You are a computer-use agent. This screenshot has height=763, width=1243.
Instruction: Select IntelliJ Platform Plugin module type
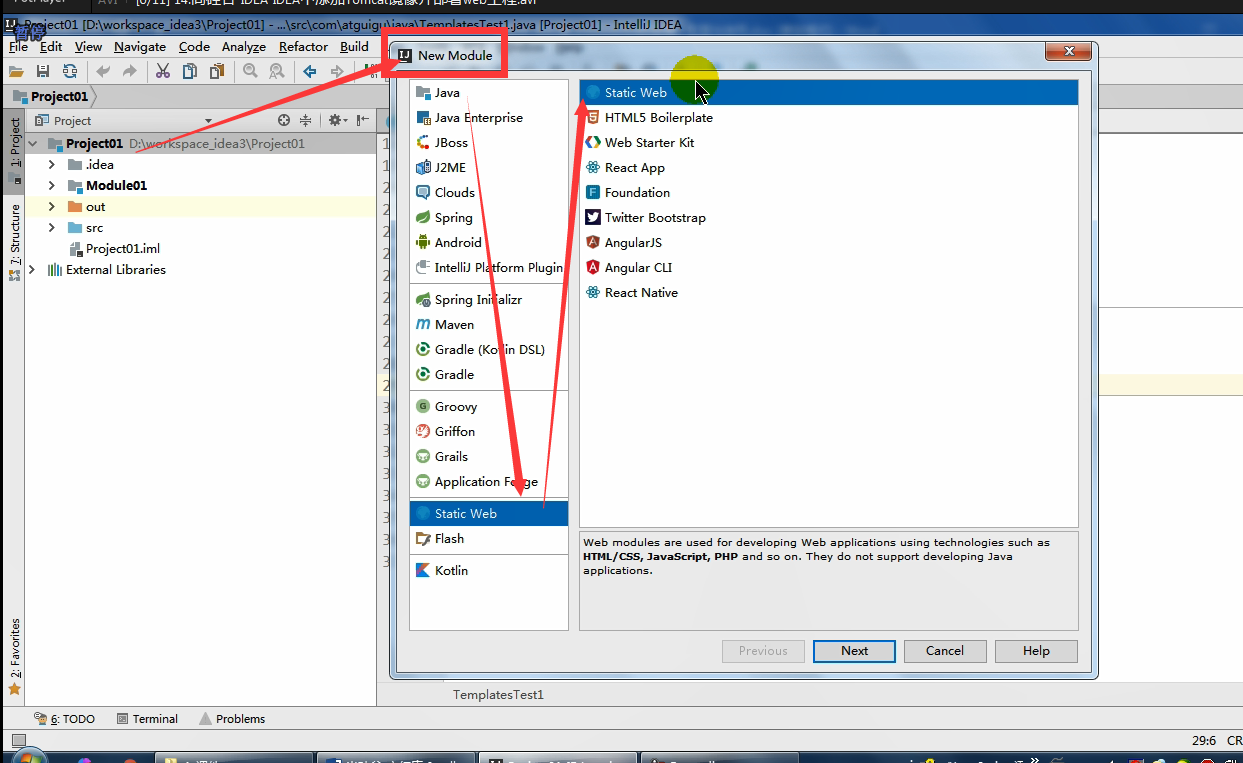tap(489, 268)
